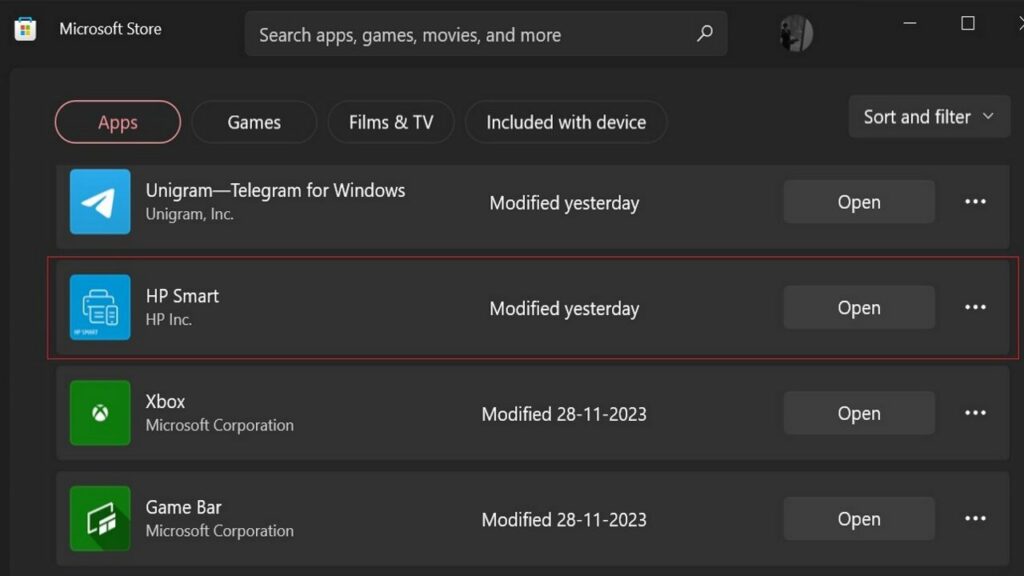Select the Included with device filter

pos(565,121)
